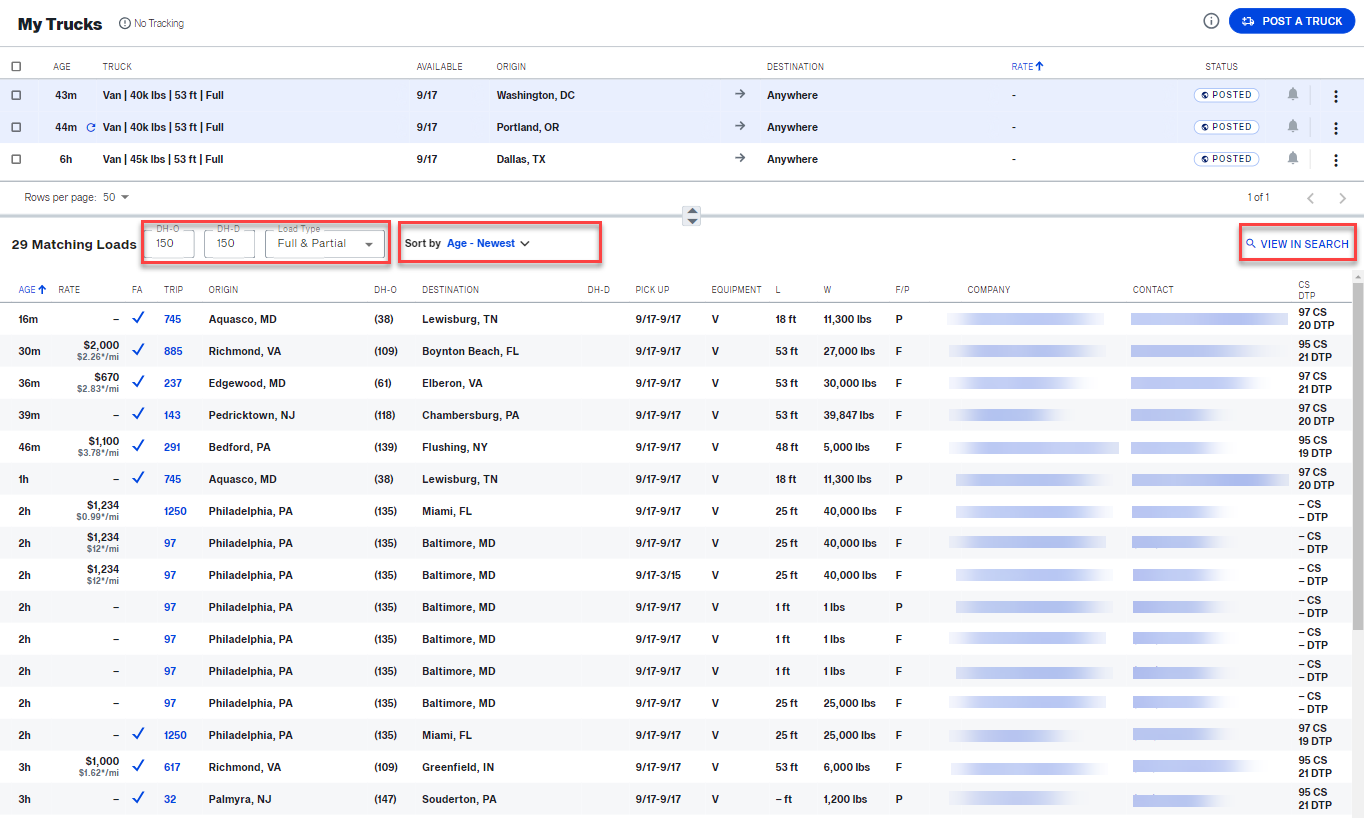This screenshot has height=818, width=1364.
Task: Set bell alert for Dallas TX truck
Action: tap(1292, 158)
